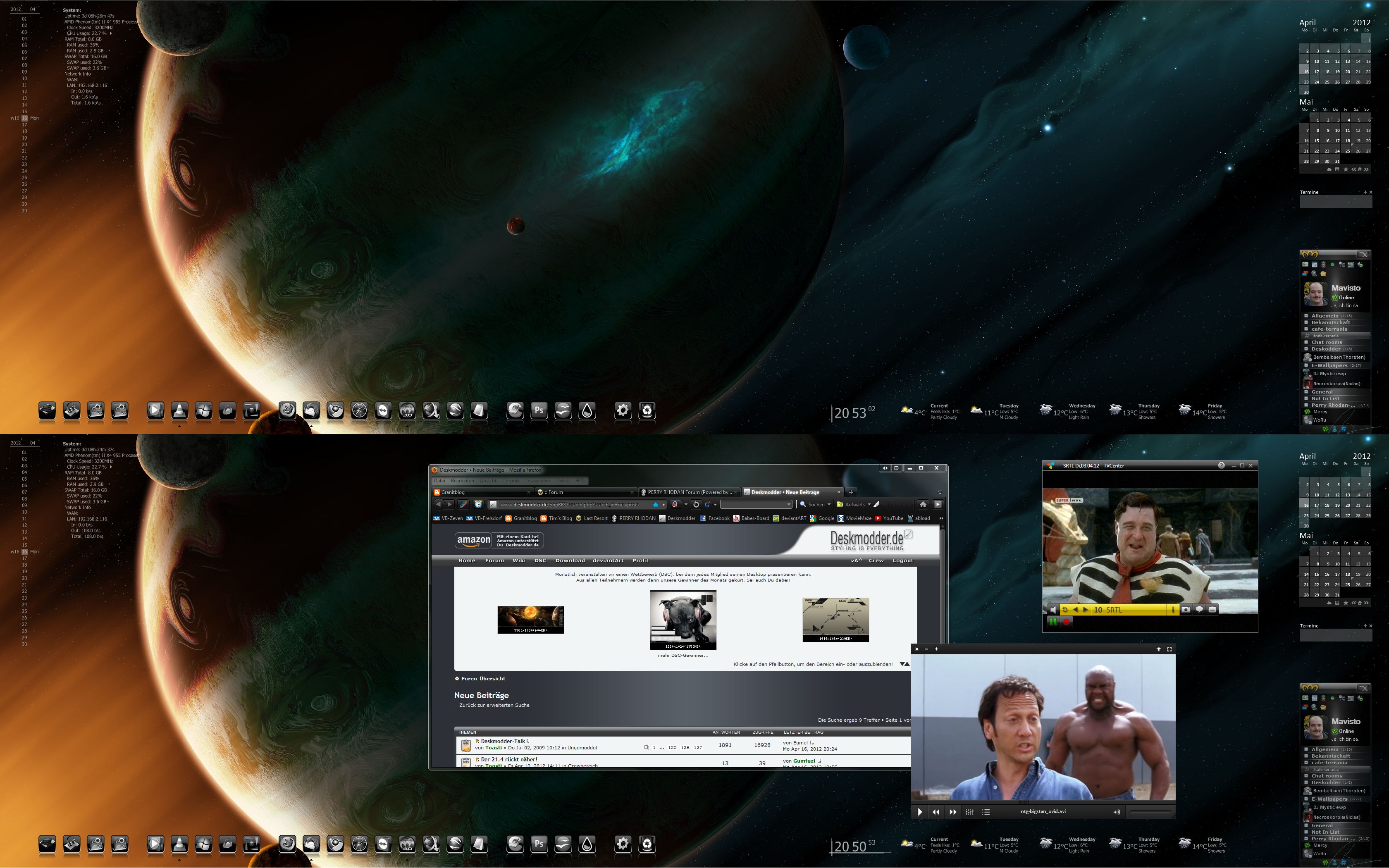Play ntg-bigstan_xvid.avi in the video player

click(919, 812)
